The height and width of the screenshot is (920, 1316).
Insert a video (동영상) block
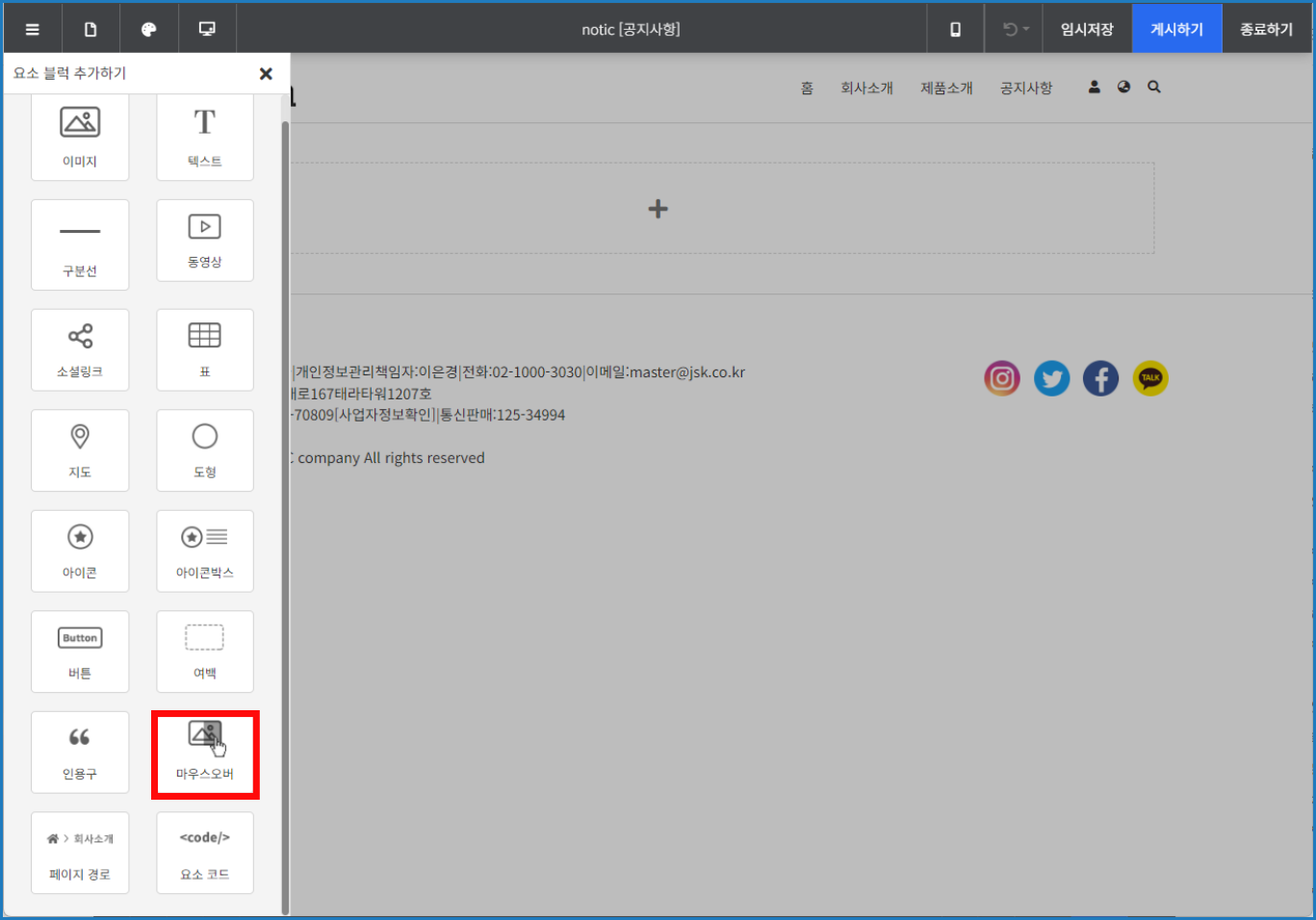[x=205, y=241]
